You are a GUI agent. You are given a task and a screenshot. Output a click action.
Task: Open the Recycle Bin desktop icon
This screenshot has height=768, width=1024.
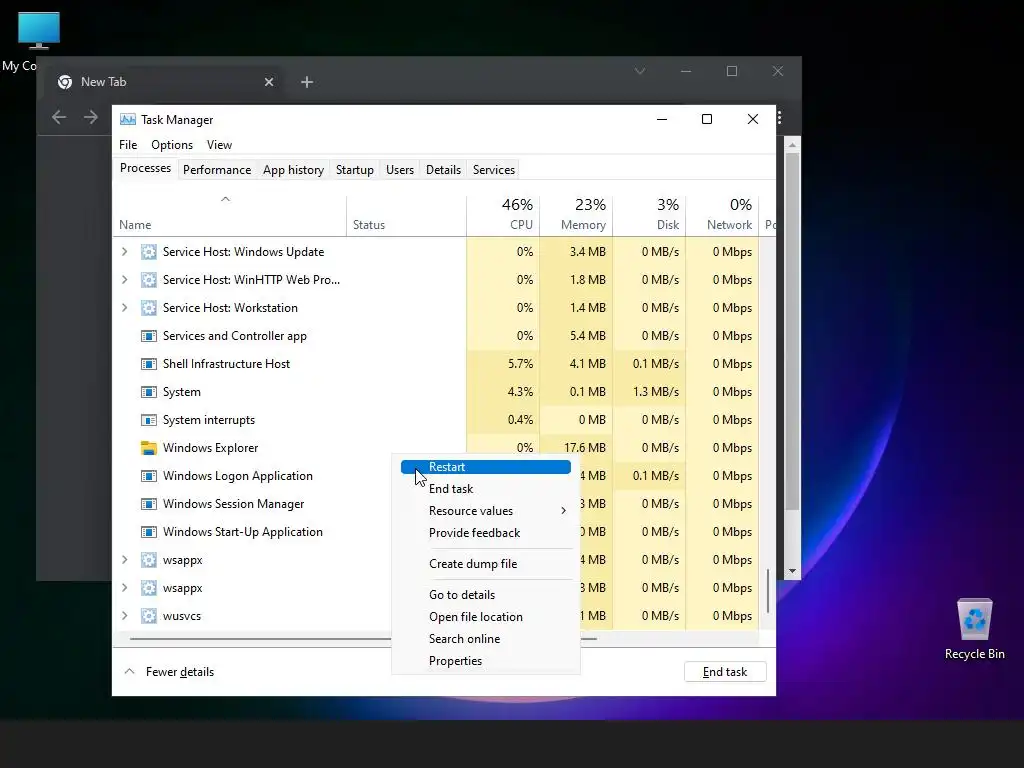[x=974, y=619]
